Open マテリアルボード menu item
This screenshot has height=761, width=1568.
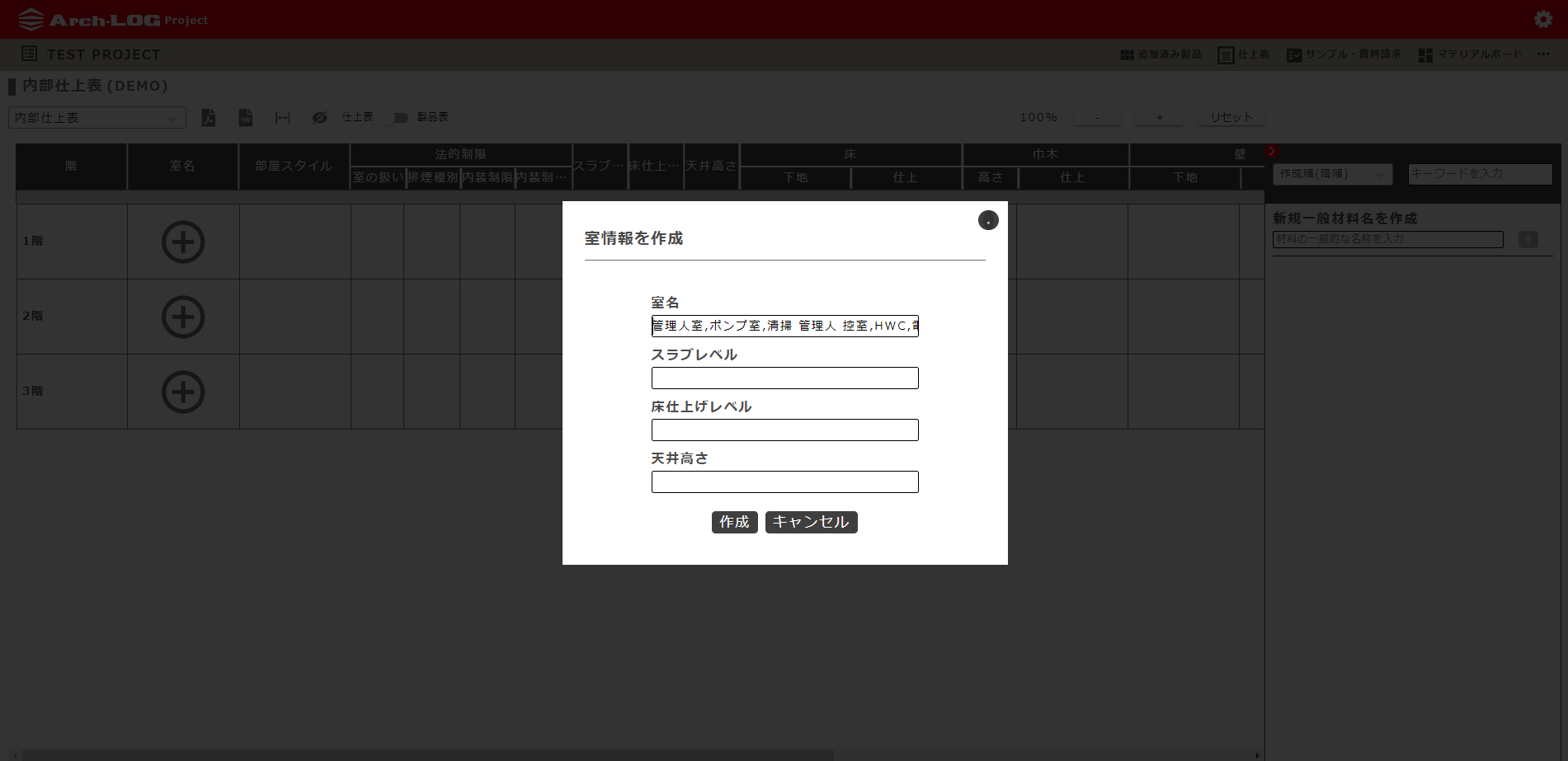(1470, 54)
